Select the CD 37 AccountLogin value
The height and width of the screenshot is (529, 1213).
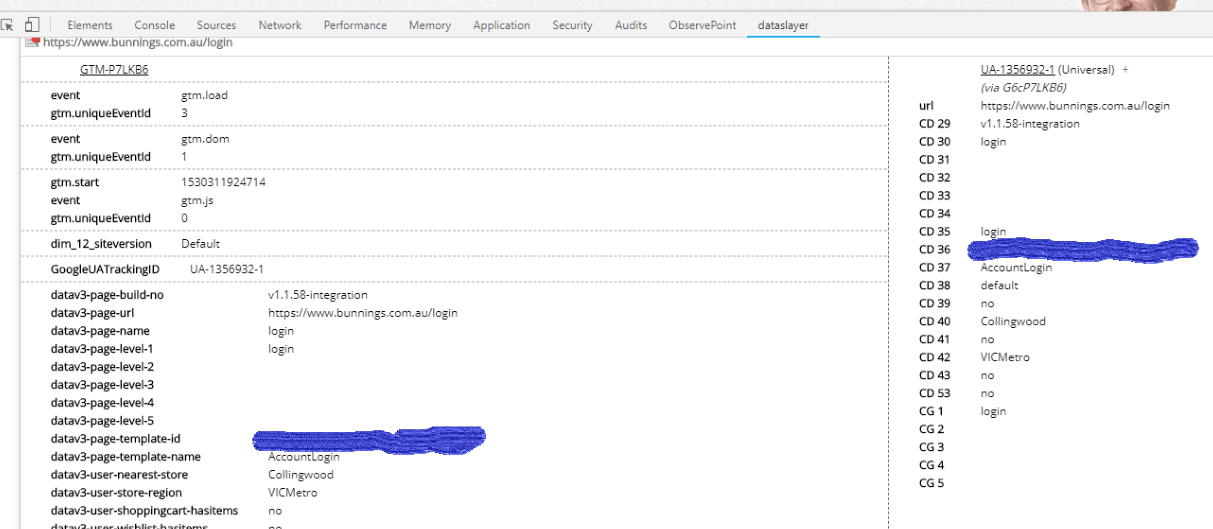(x=1016, y=268)
